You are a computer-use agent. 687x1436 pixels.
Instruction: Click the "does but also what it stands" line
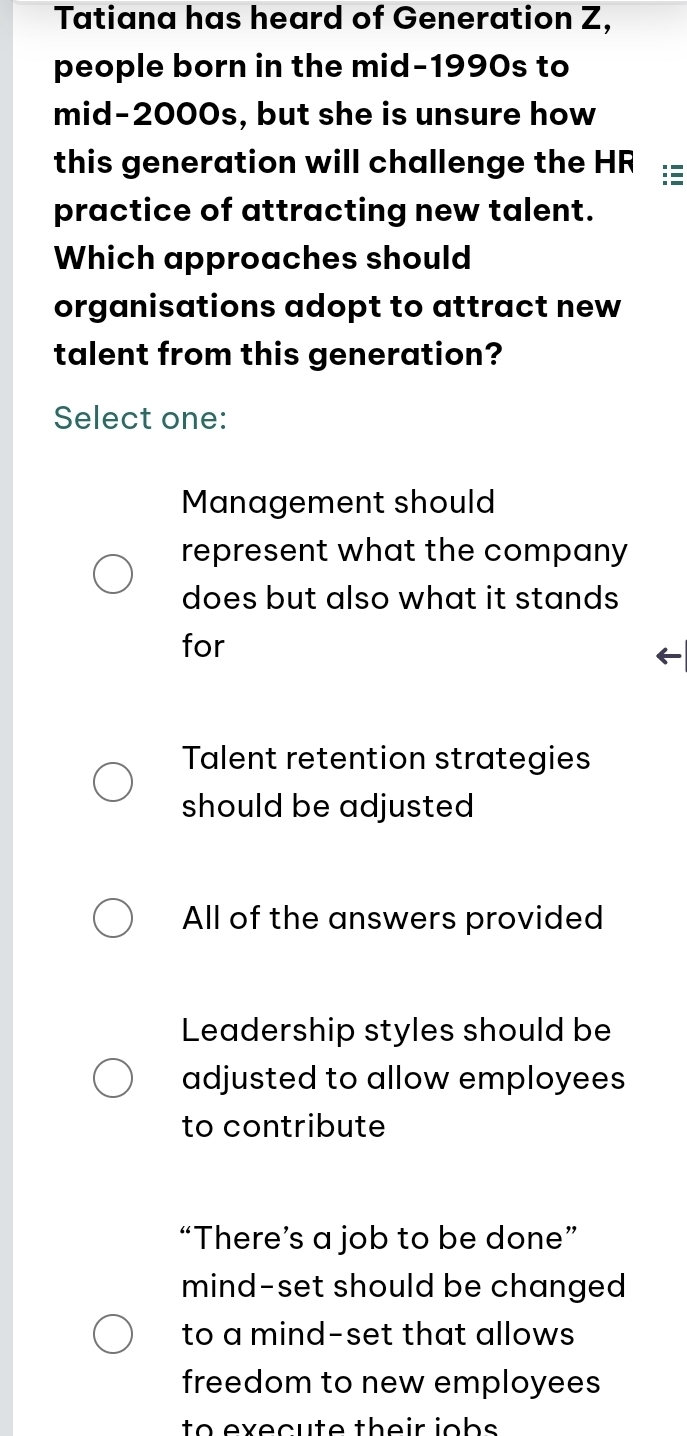click(x=400, y=598)
